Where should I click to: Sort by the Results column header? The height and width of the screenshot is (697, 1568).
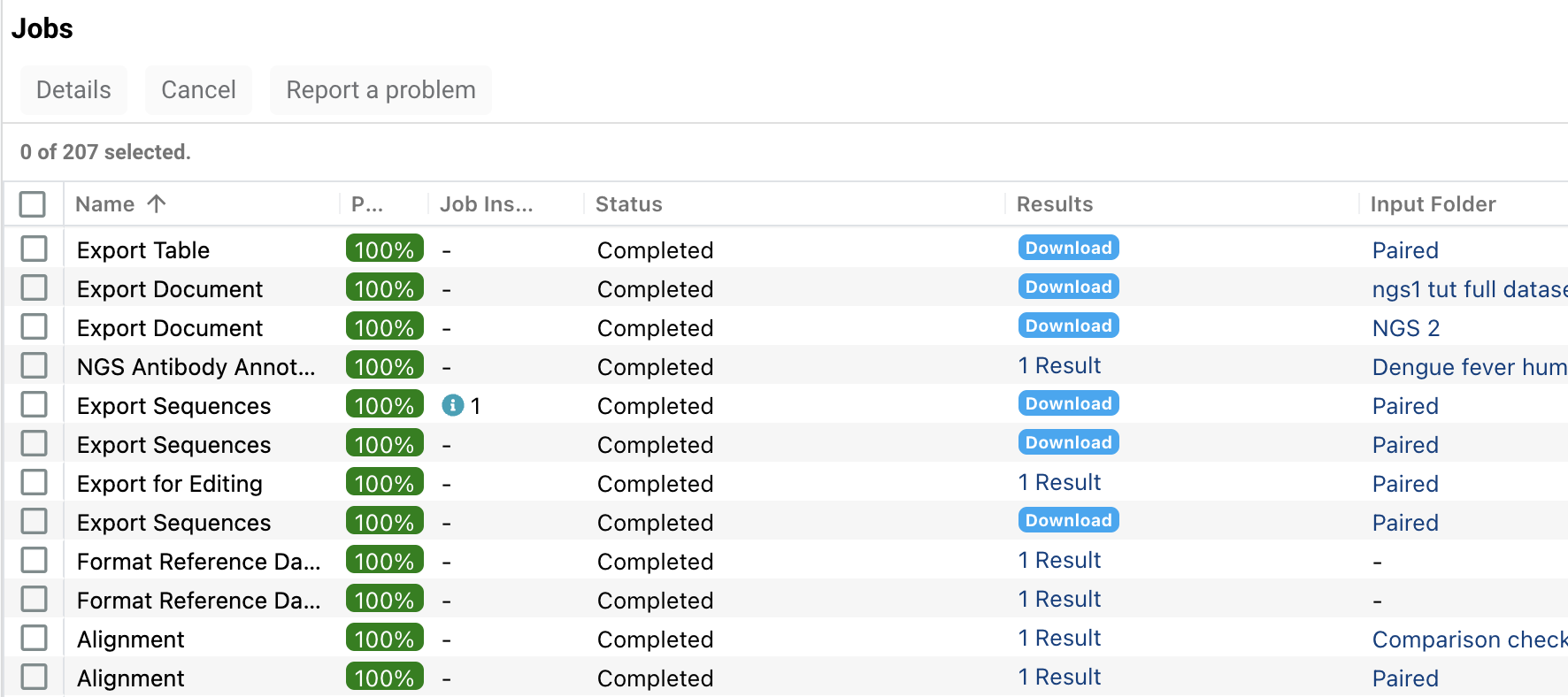pos(1054,204)
